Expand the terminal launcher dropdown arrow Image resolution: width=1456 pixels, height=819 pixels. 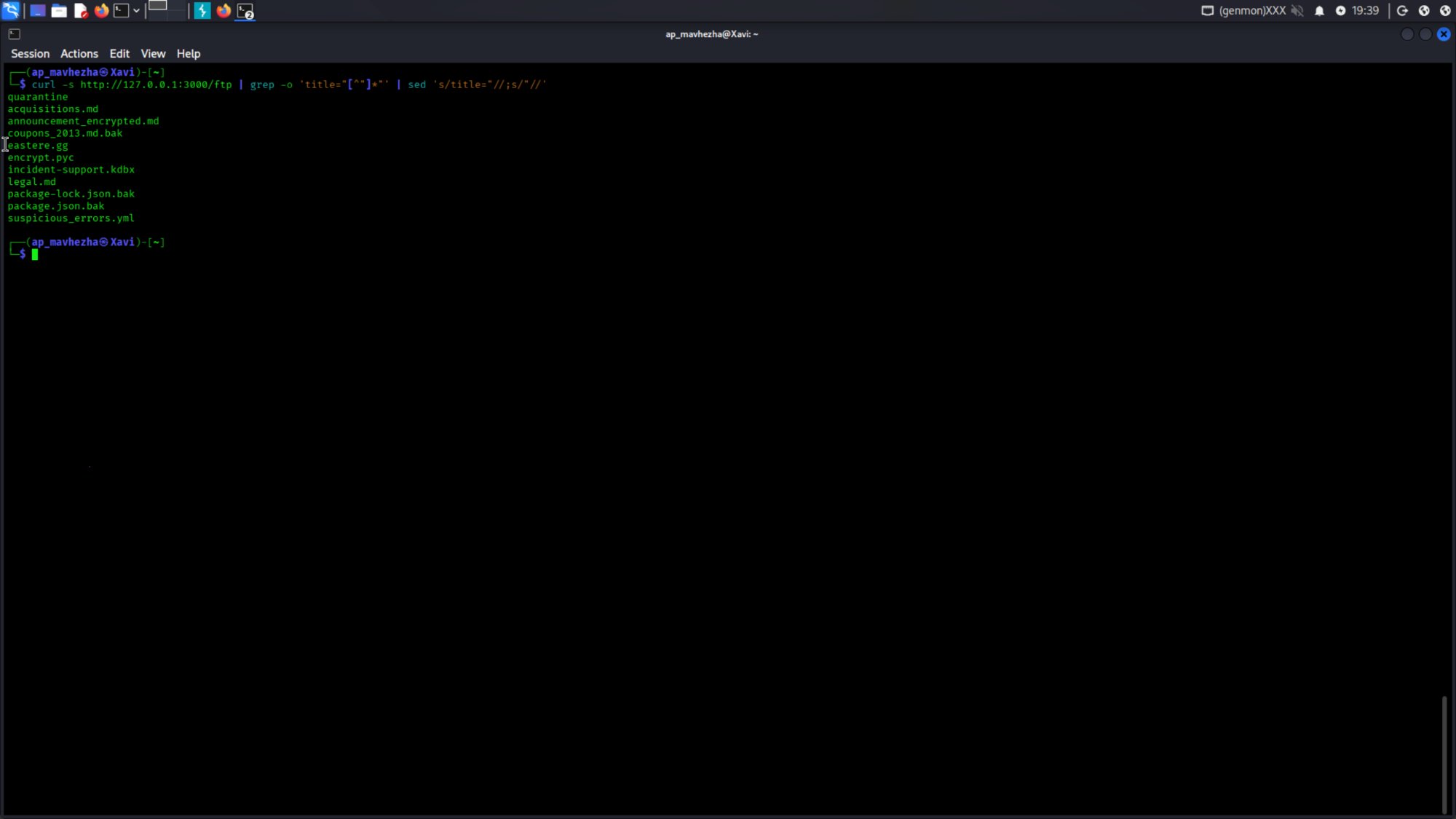(x=136, y=11)
